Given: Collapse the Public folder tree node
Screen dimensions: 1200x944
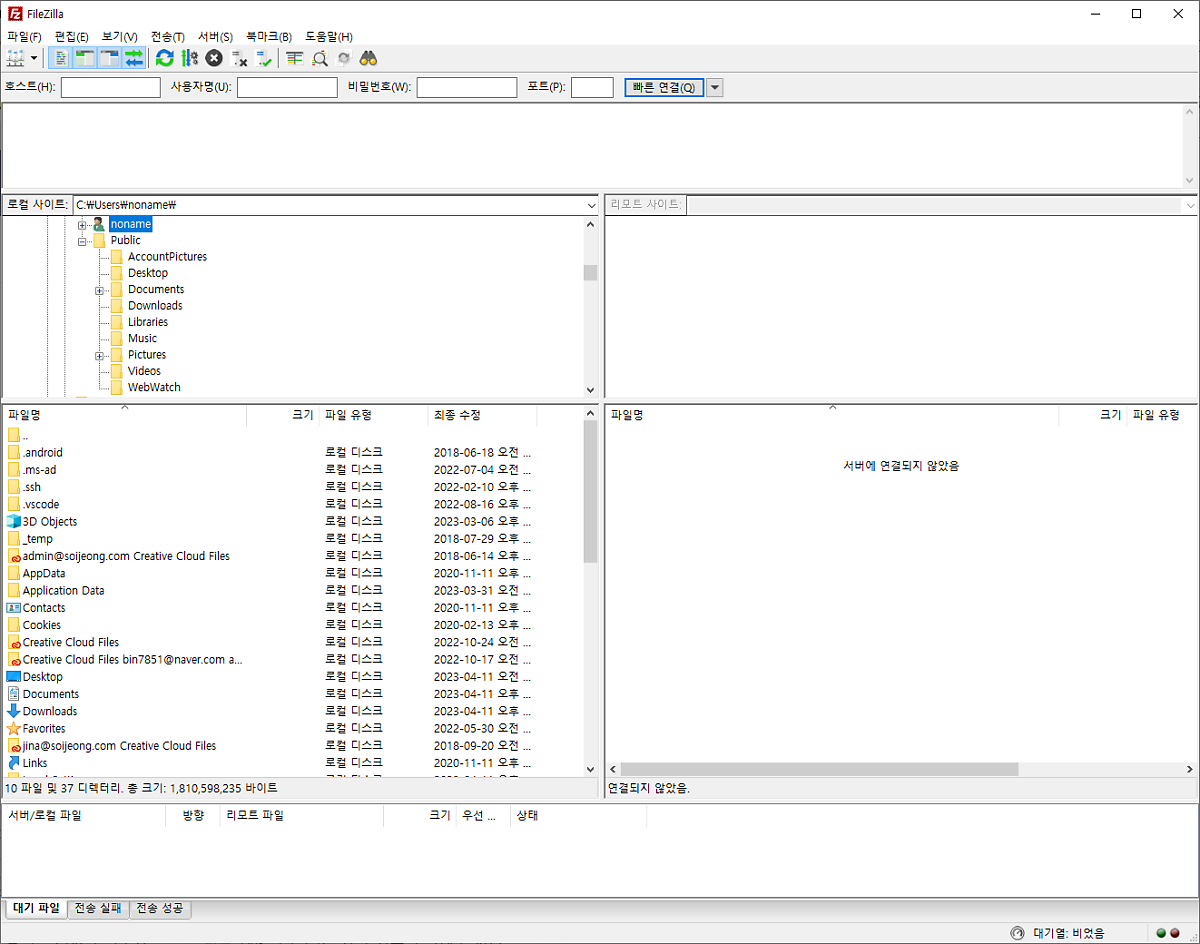Looking at the screenshot, I should (83, 241).
